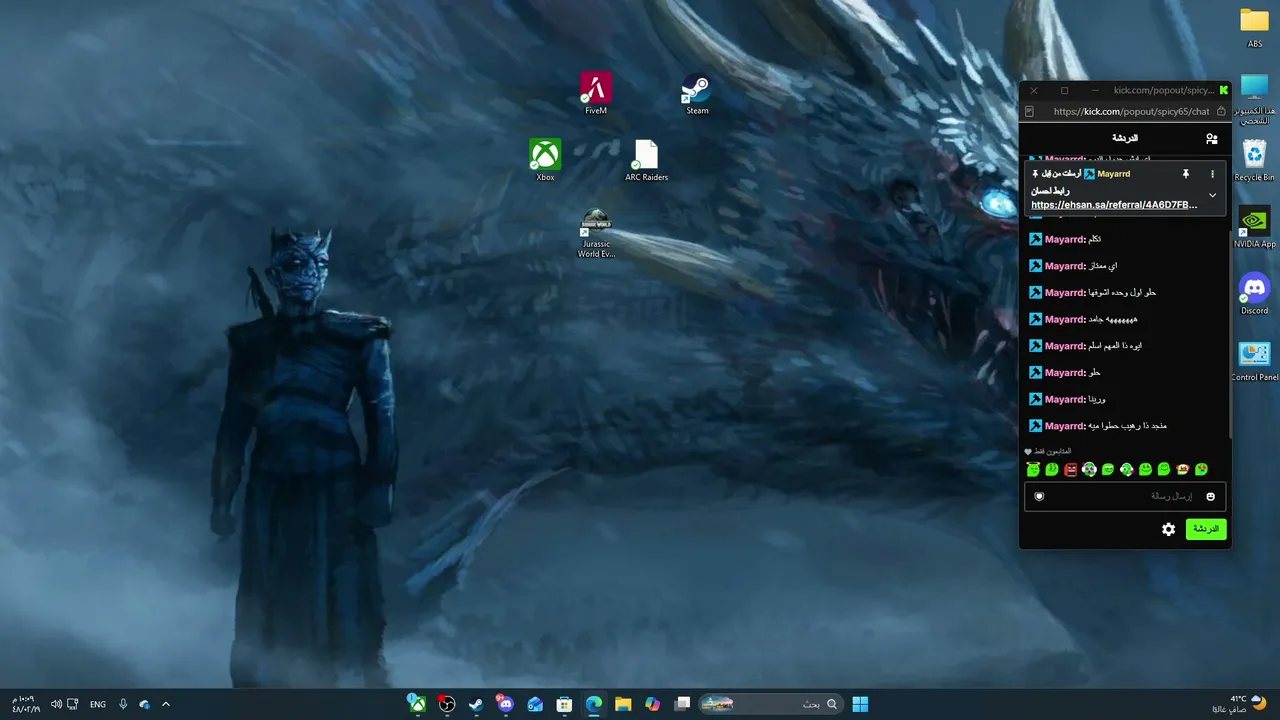Open the chat users list icon

click(x=1212, y=139)
